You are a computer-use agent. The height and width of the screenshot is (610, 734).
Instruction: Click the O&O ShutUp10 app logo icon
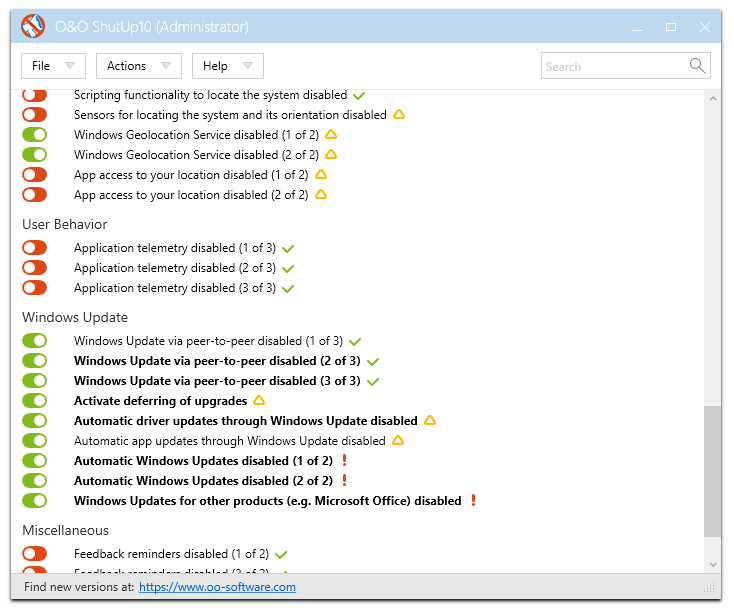point(33,26)
